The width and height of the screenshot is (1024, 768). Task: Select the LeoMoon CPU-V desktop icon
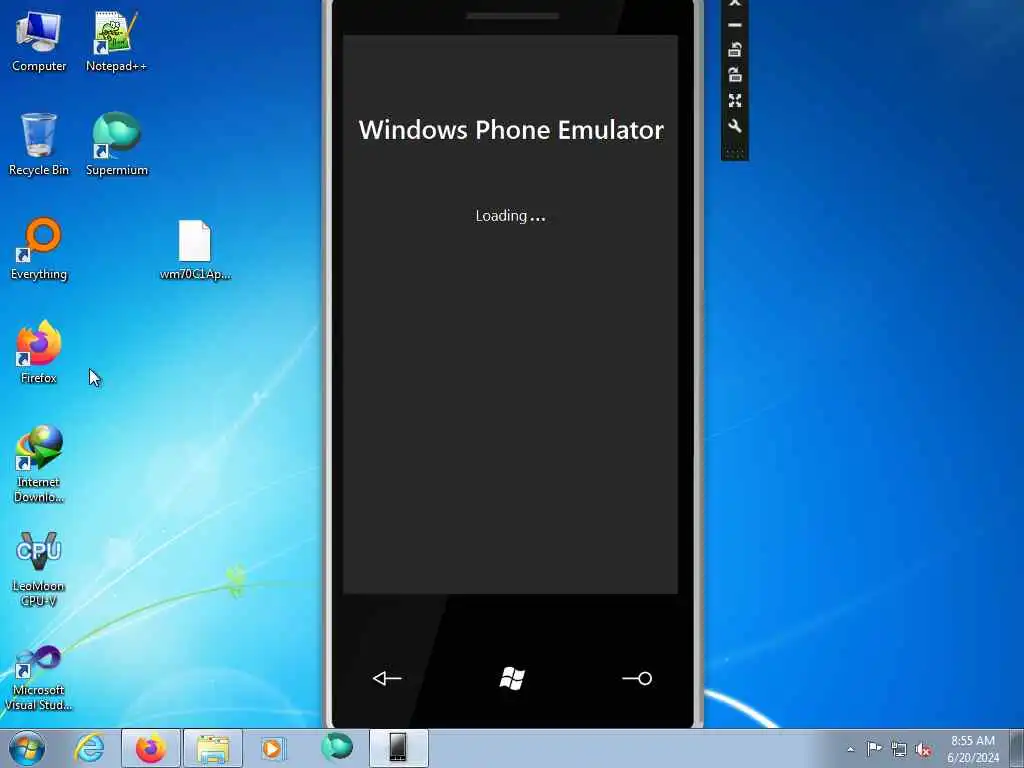[x=39, y=569]
